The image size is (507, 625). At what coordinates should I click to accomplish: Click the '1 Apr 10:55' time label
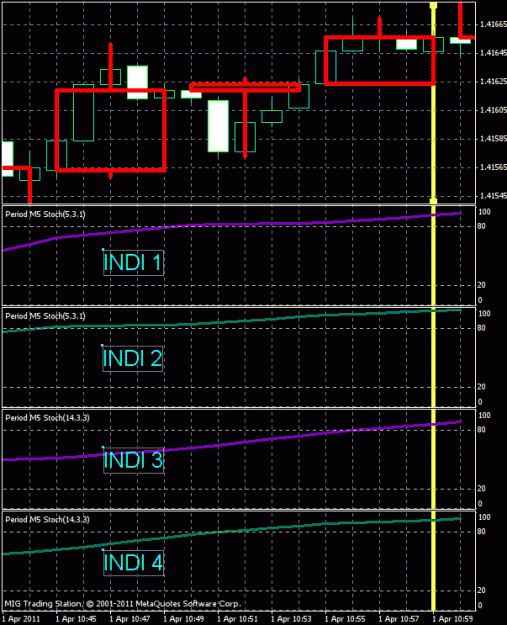(x=345, y=619)
